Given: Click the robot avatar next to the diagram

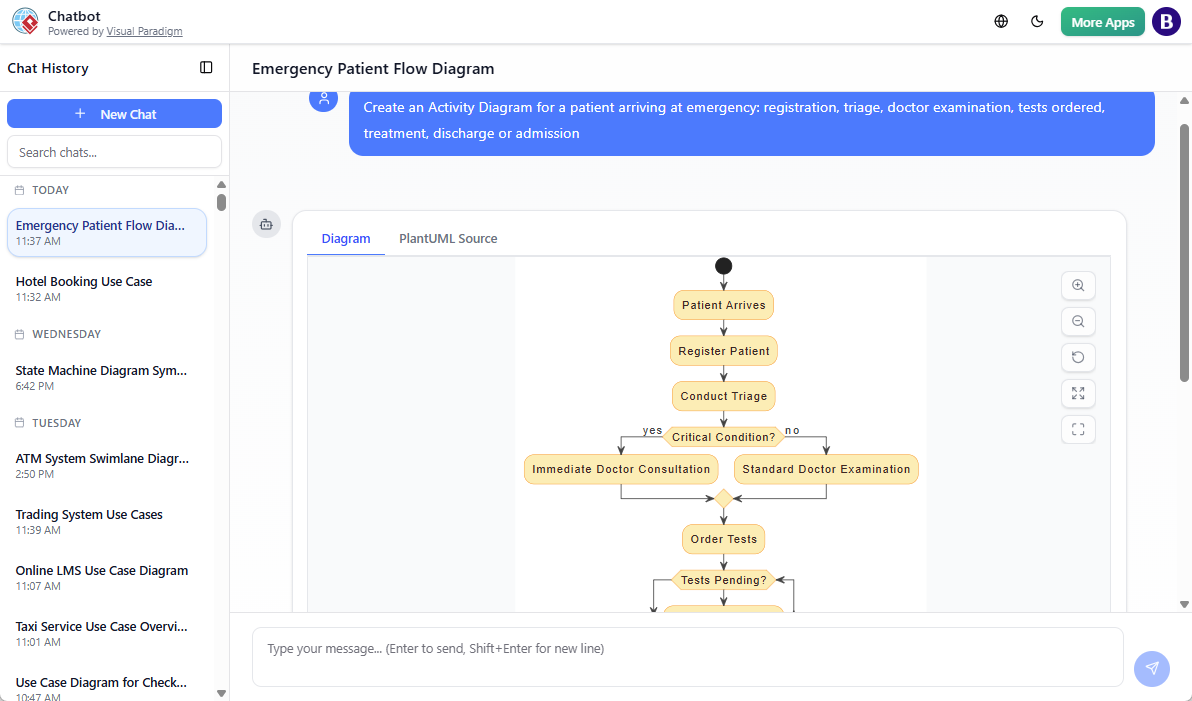Looking at the screenshot, I should pos(266,224).
